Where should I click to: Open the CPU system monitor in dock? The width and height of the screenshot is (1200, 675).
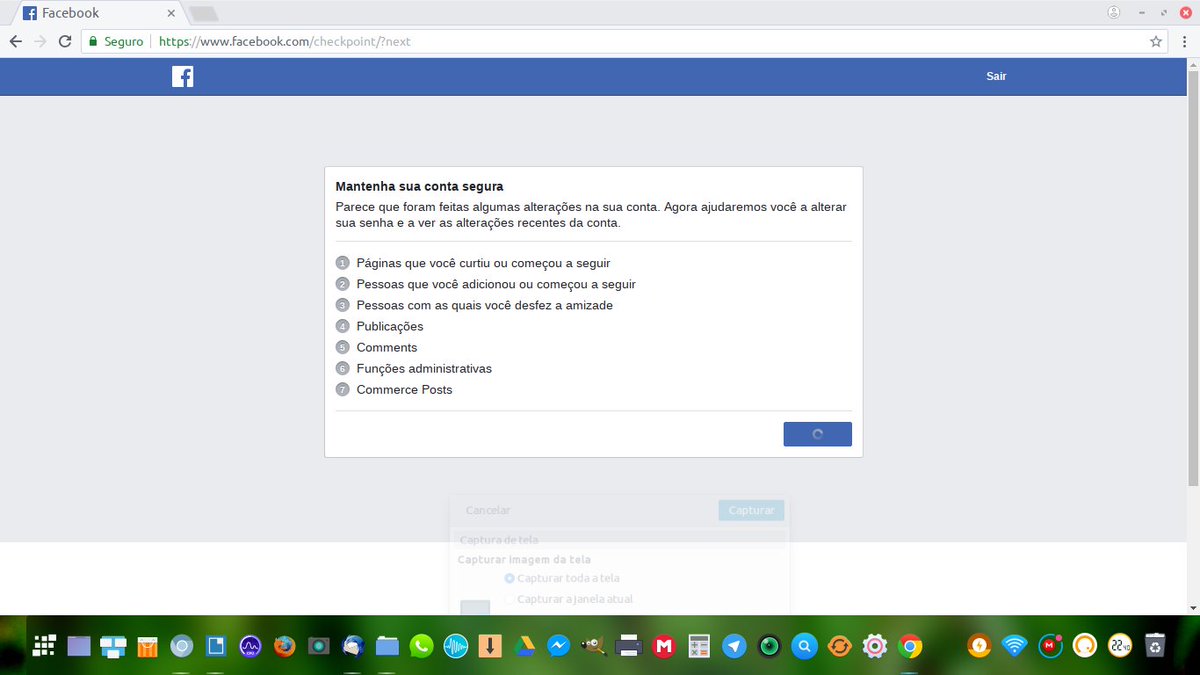coord(250,646)
